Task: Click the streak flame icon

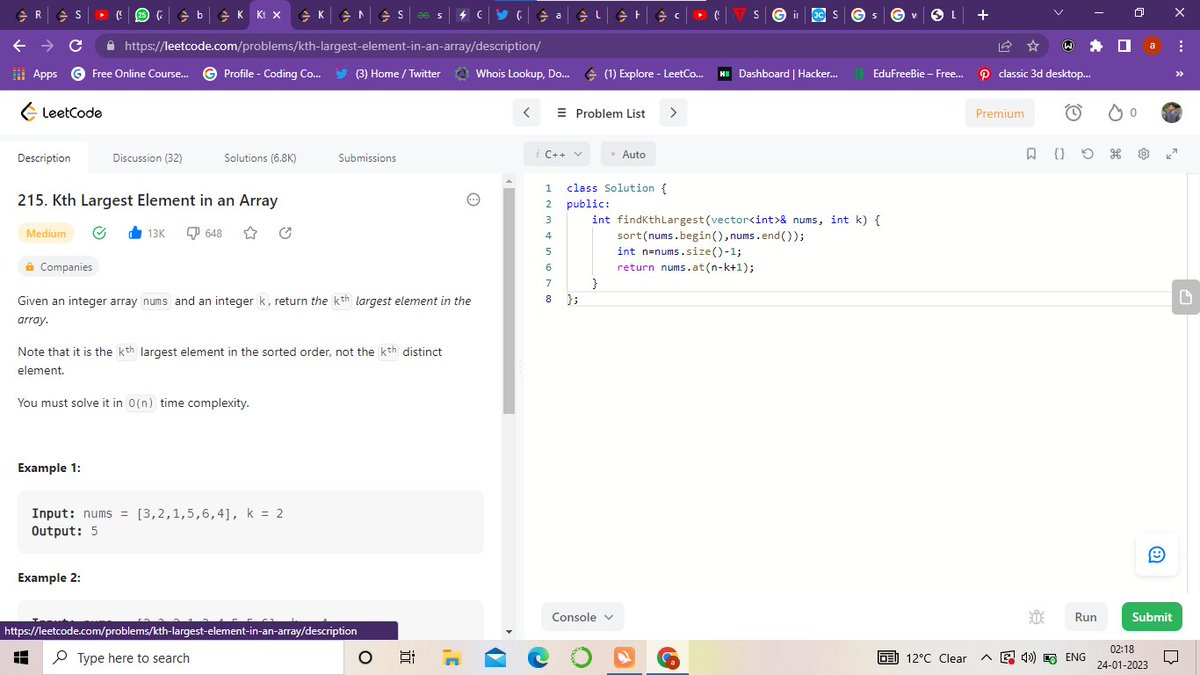Action: pos(1115,113)
